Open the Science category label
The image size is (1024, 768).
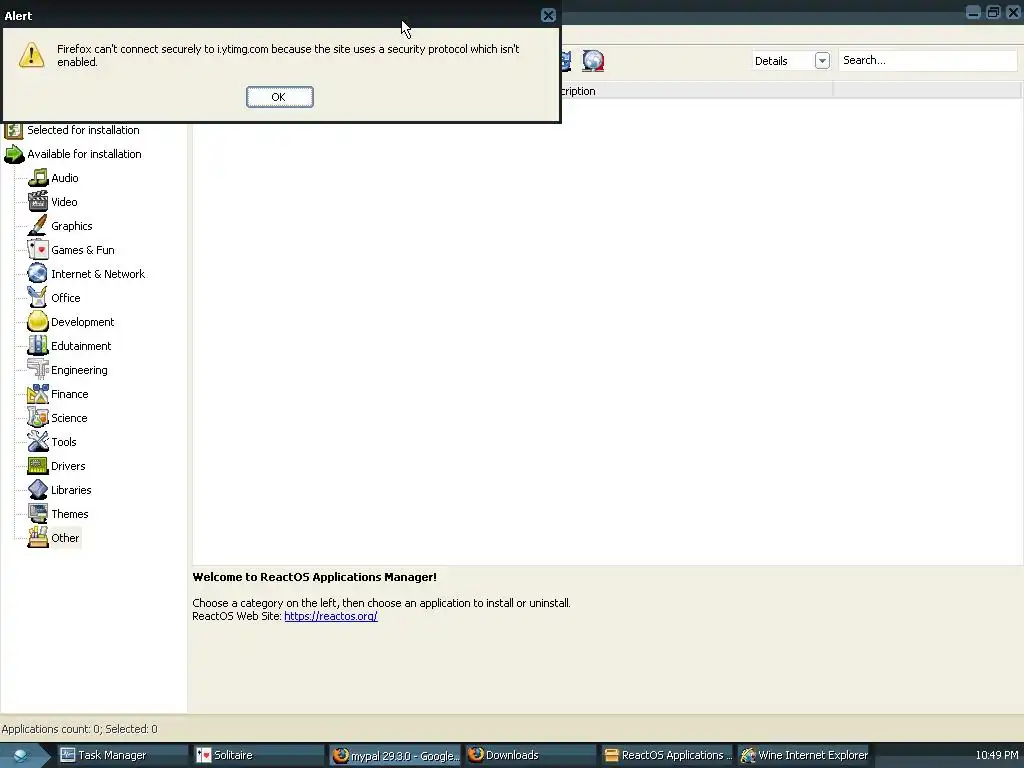pos(69,418)
